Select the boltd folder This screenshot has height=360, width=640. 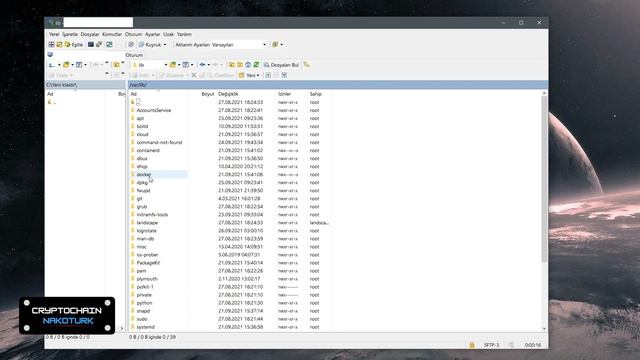tap(142, 127)
